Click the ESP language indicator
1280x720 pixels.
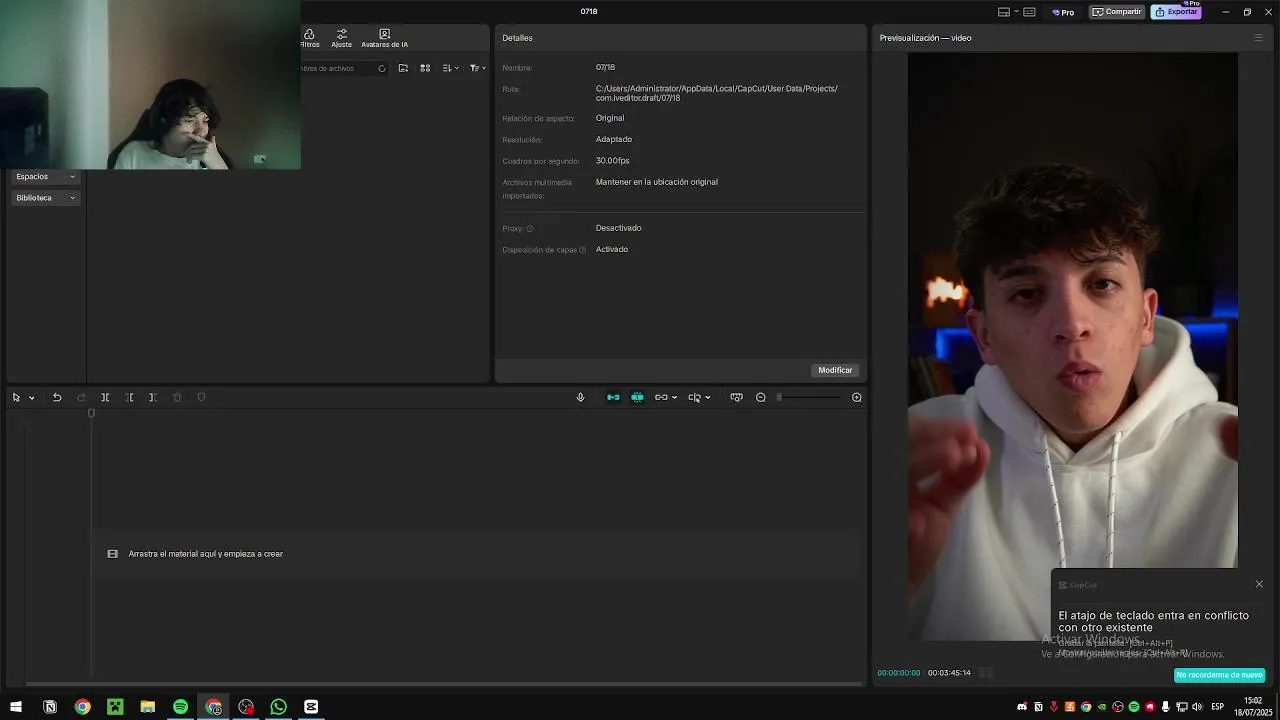[1217, 707]
